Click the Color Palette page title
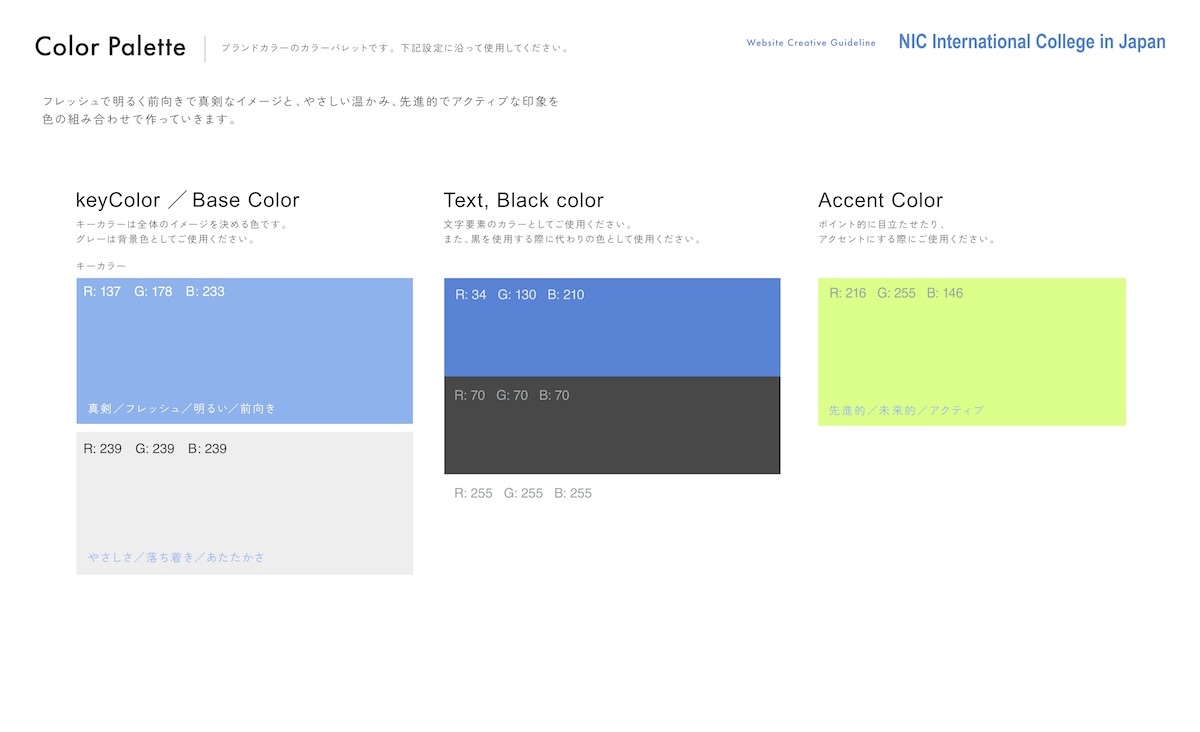Screen dimensions: 1200x732 pos(110,47)
